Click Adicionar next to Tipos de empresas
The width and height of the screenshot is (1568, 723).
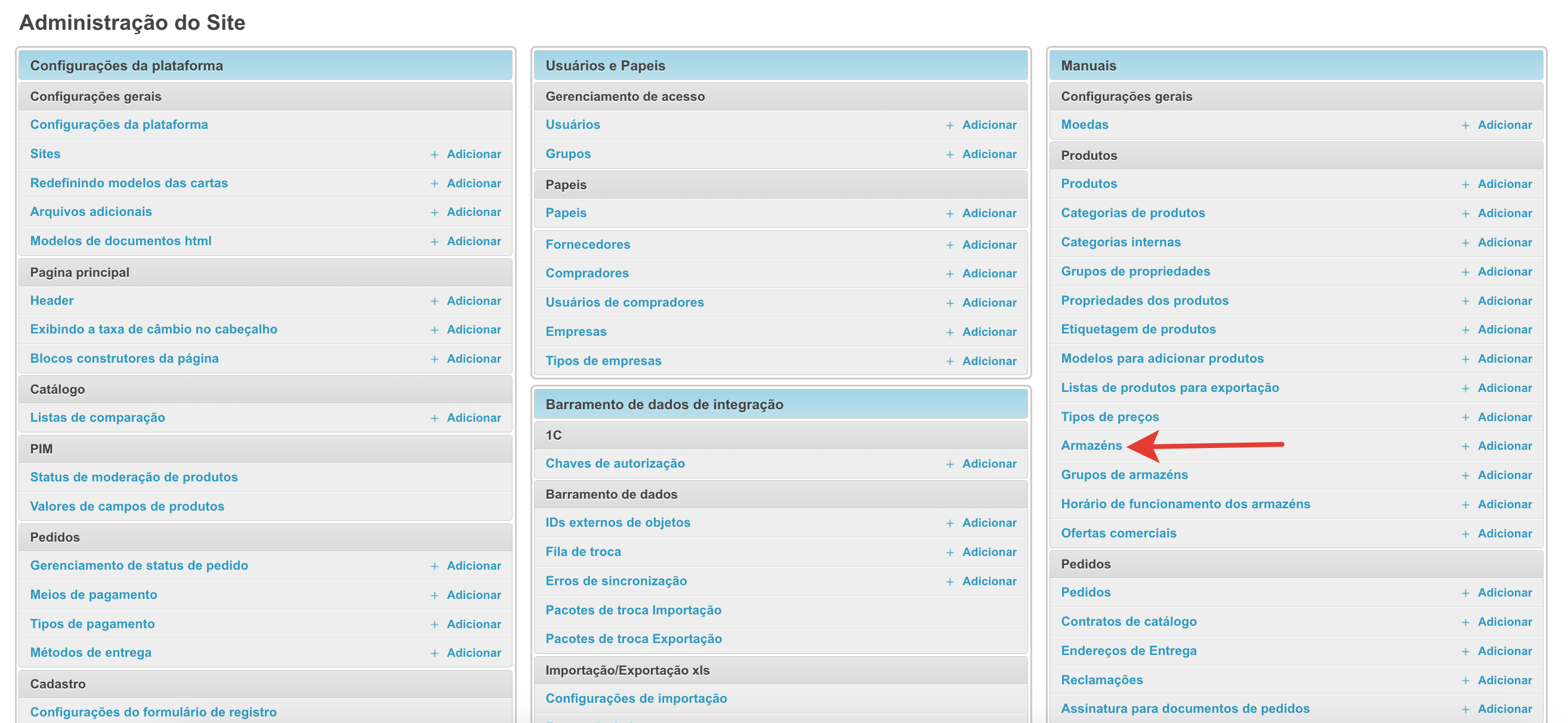[x=989, y=361]
